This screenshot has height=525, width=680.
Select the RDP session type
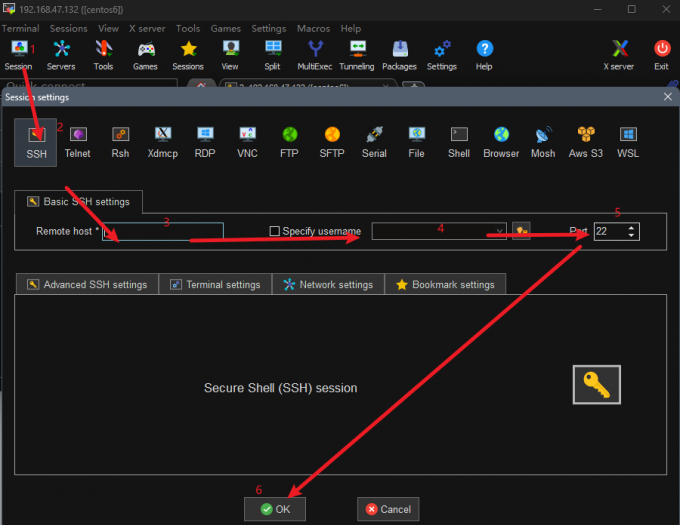(x=205, y=142)
